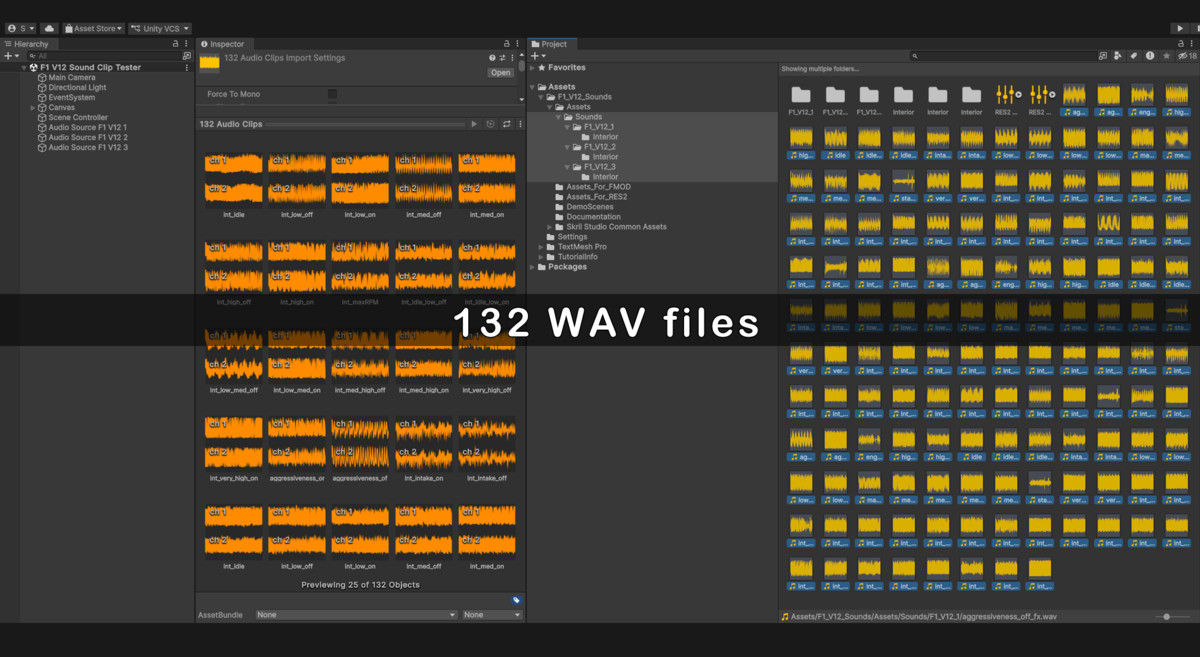Screen dimensions: 1200x657
Task: Open Audio Clips Import Settings more menu
Action: tap(511, 58)
